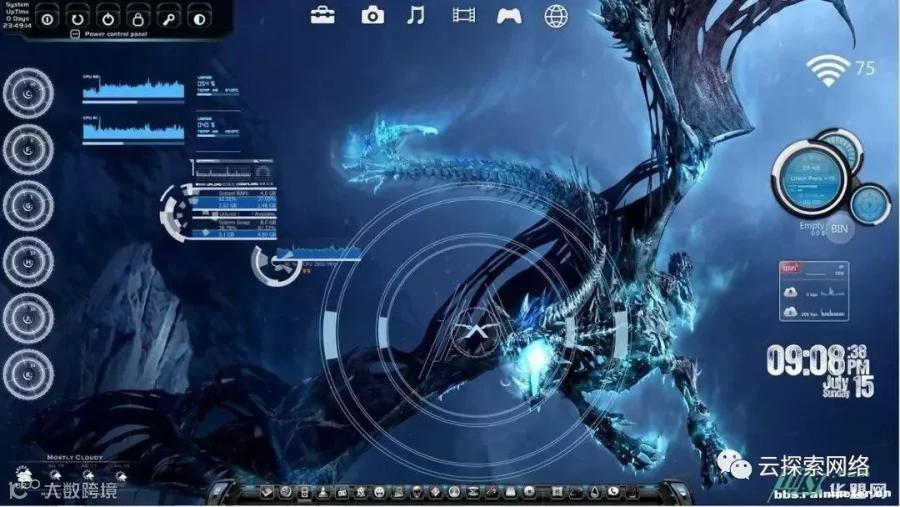This screenshot has width=900, height=507.
Task: Click the first CPU usage graph
Action: [133, 88]
